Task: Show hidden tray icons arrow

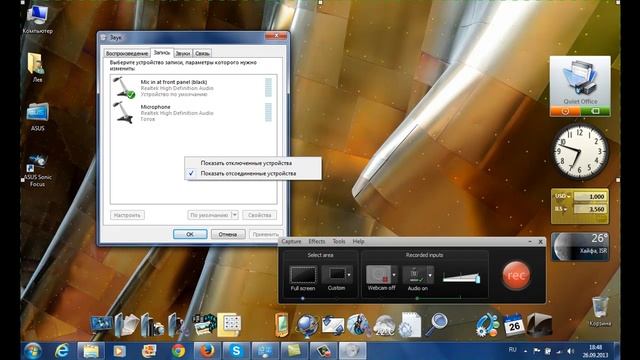Action: pyautogui.click(x=525, y=351)
